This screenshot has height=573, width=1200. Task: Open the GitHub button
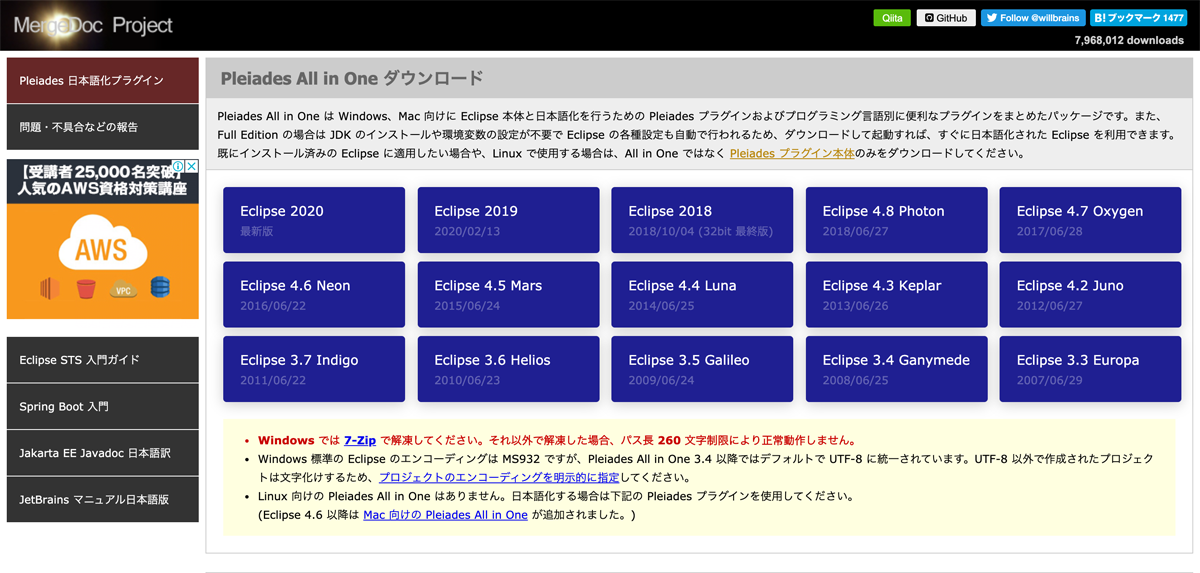coord(945,18)
